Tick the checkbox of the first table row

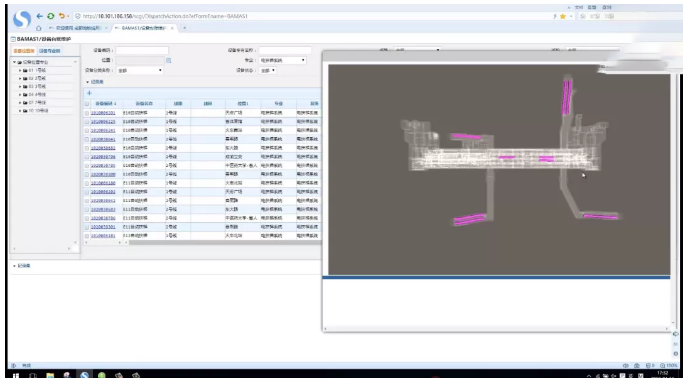(x=87, y=113)
